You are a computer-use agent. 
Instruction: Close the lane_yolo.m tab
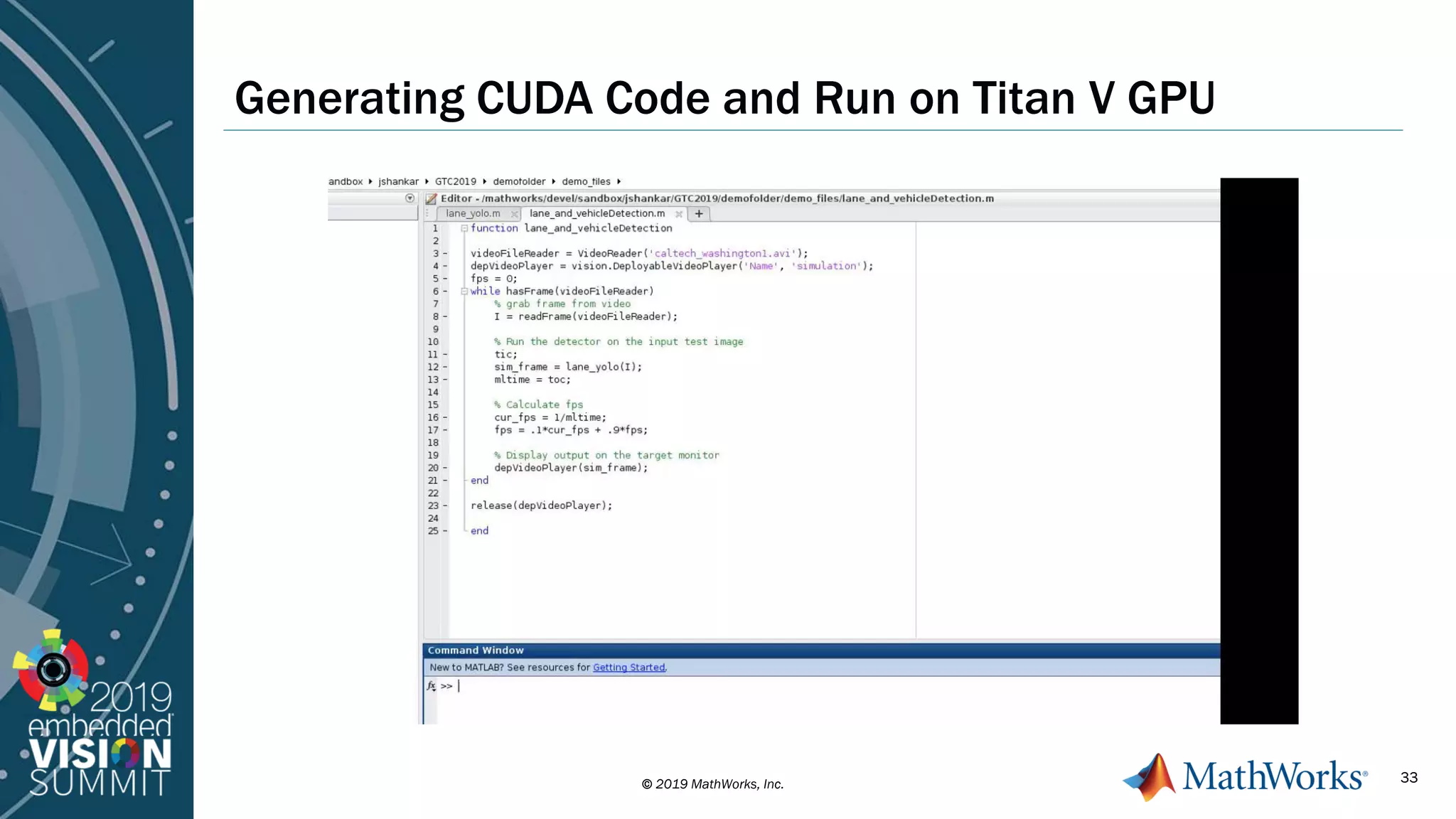514,214
